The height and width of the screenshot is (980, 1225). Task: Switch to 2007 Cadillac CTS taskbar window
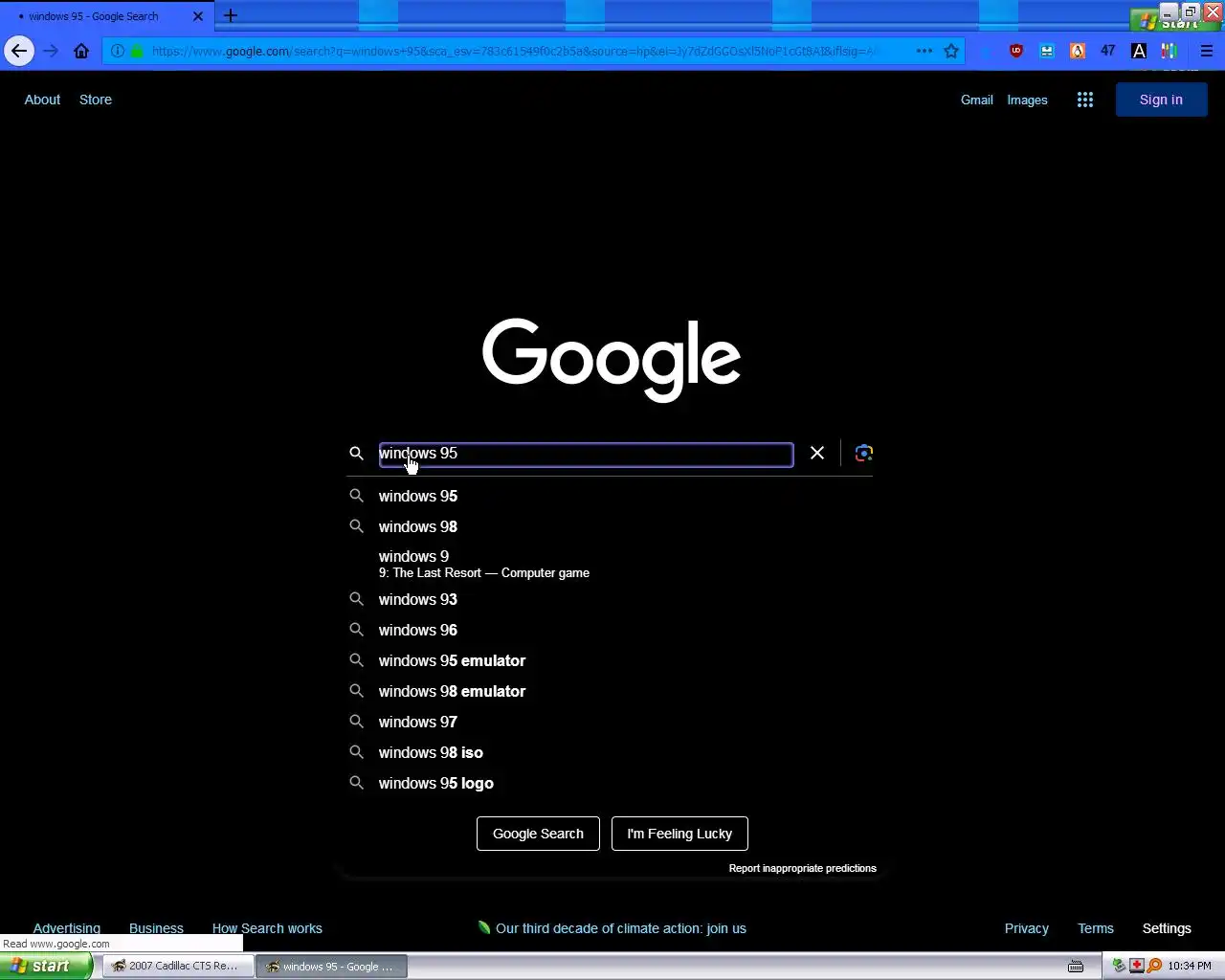coord(178,966)
